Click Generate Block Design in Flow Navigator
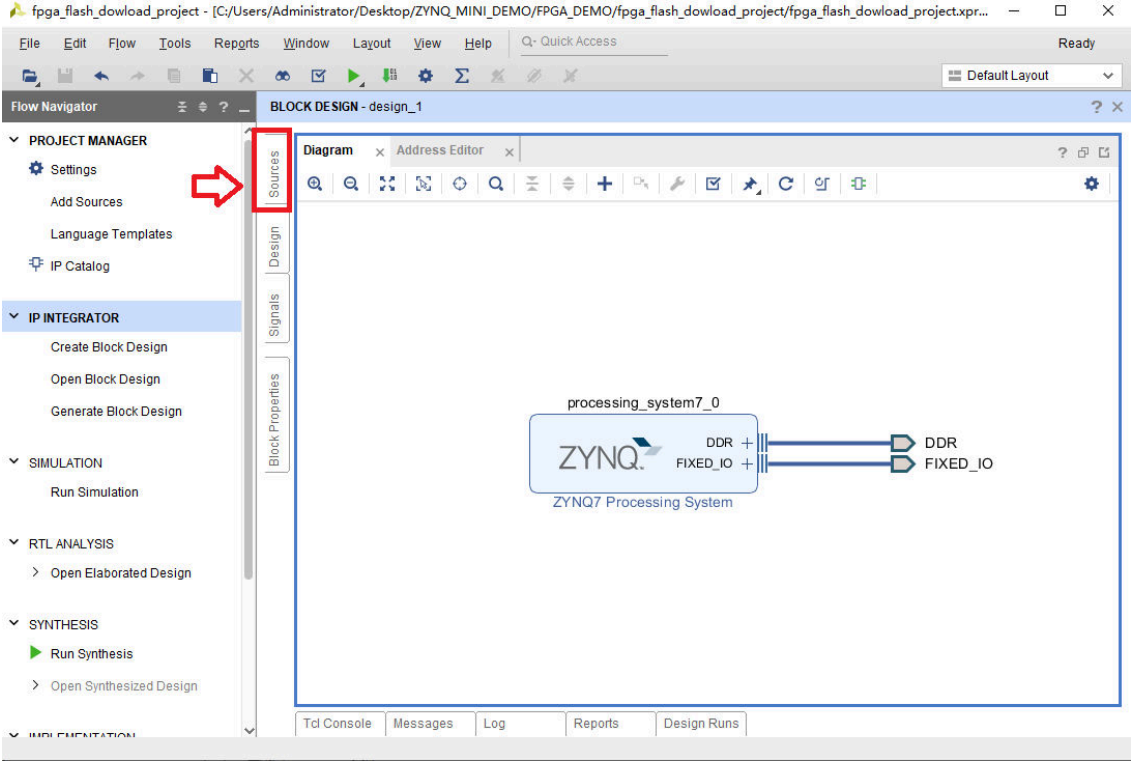 [116, 411]
